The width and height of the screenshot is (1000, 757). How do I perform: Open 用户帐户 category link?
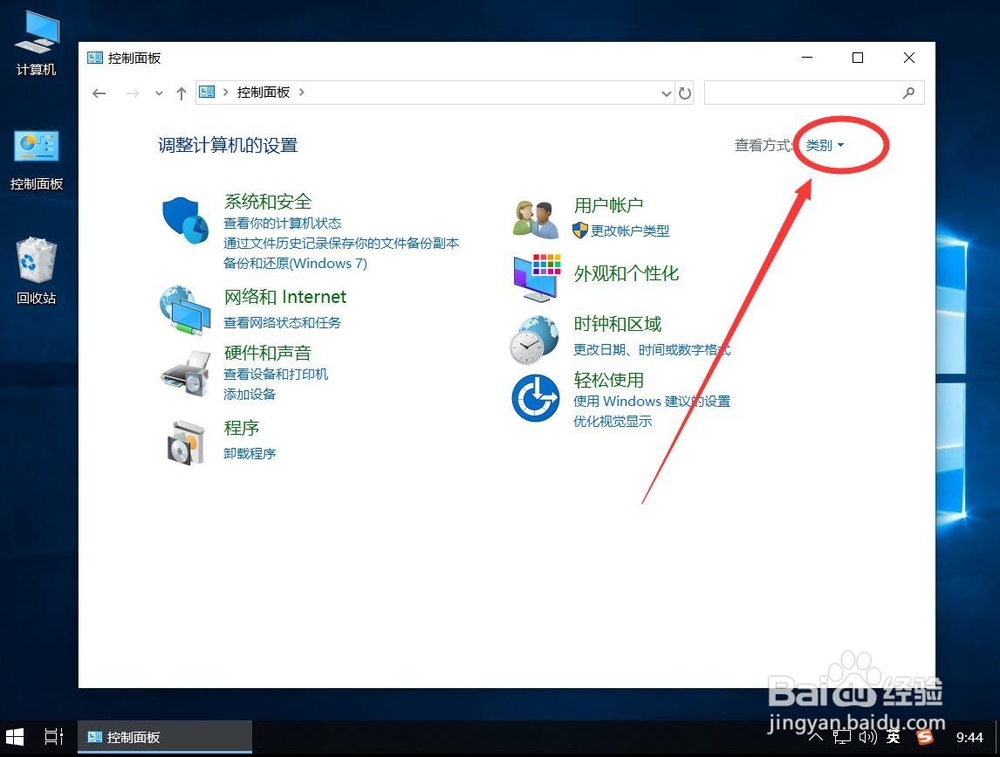tap(608, 205)
